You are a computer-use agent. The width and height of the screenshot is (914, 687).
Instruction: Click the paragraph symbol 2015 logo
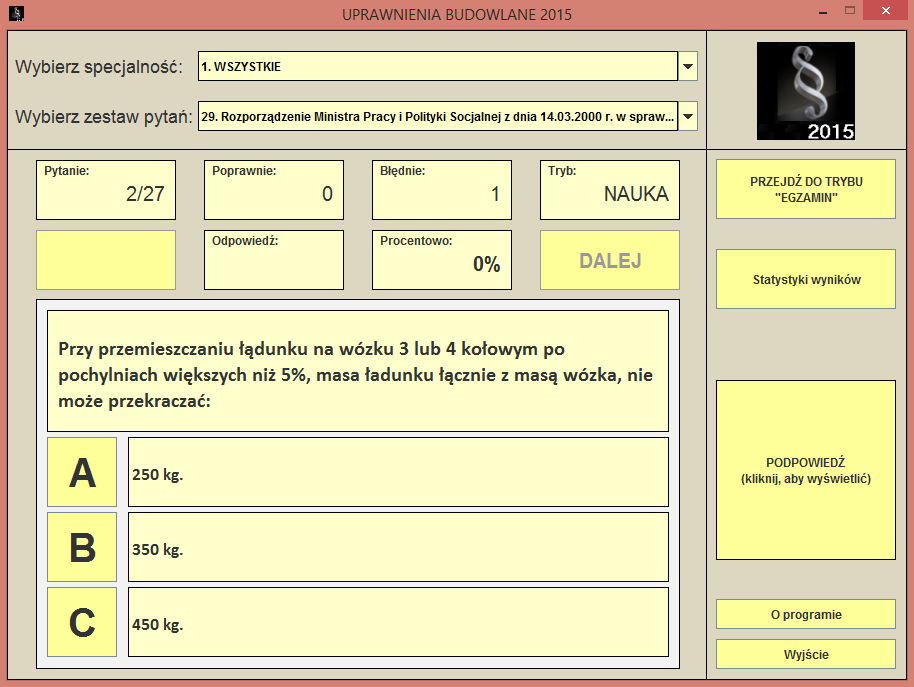point(806,91)
